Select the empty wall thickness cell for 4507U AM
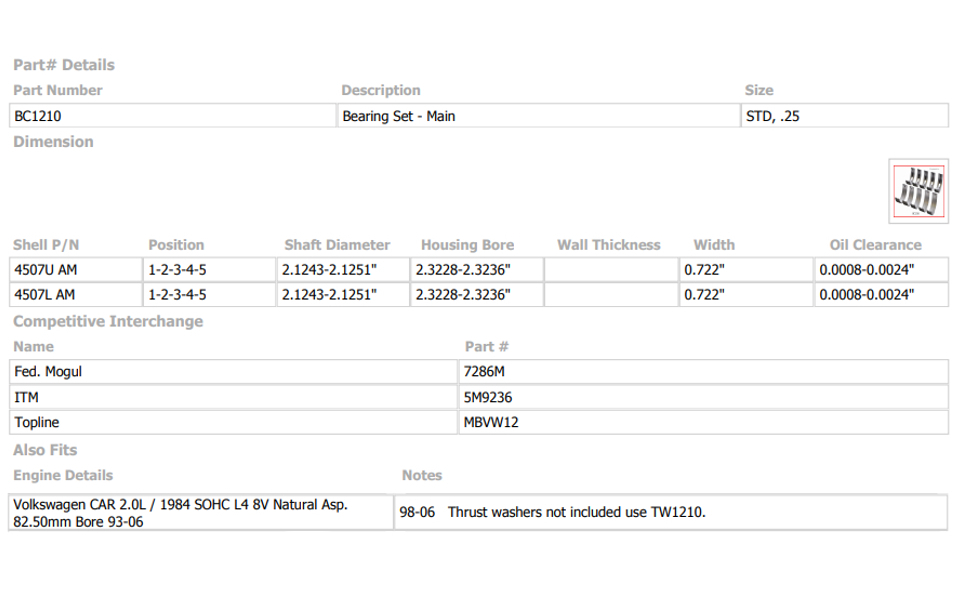 click(611, 270)
